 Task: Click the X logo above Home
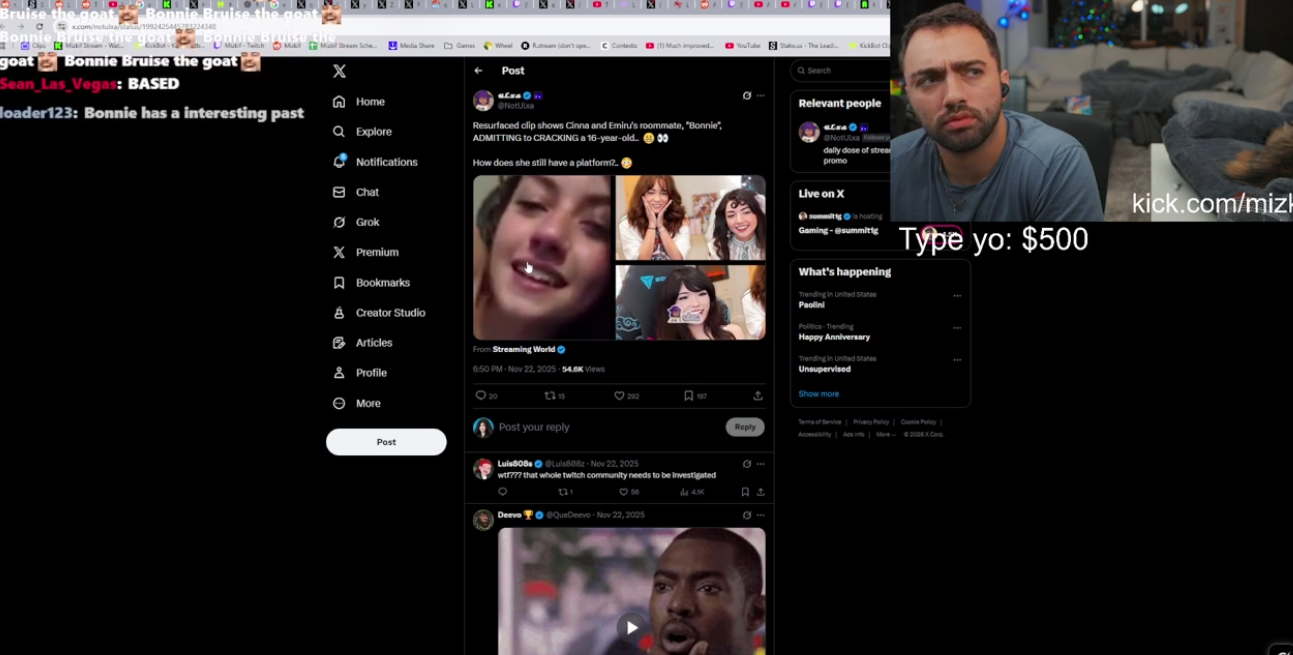339,71
